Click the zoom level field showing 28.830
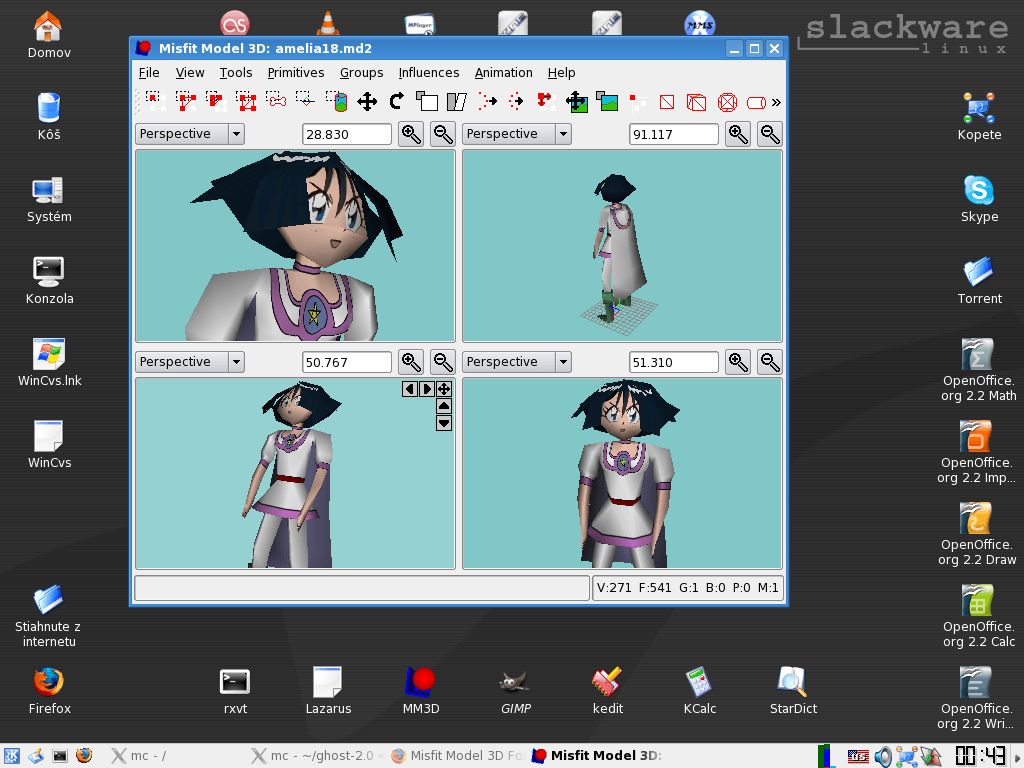 click(x=346, y=134)
